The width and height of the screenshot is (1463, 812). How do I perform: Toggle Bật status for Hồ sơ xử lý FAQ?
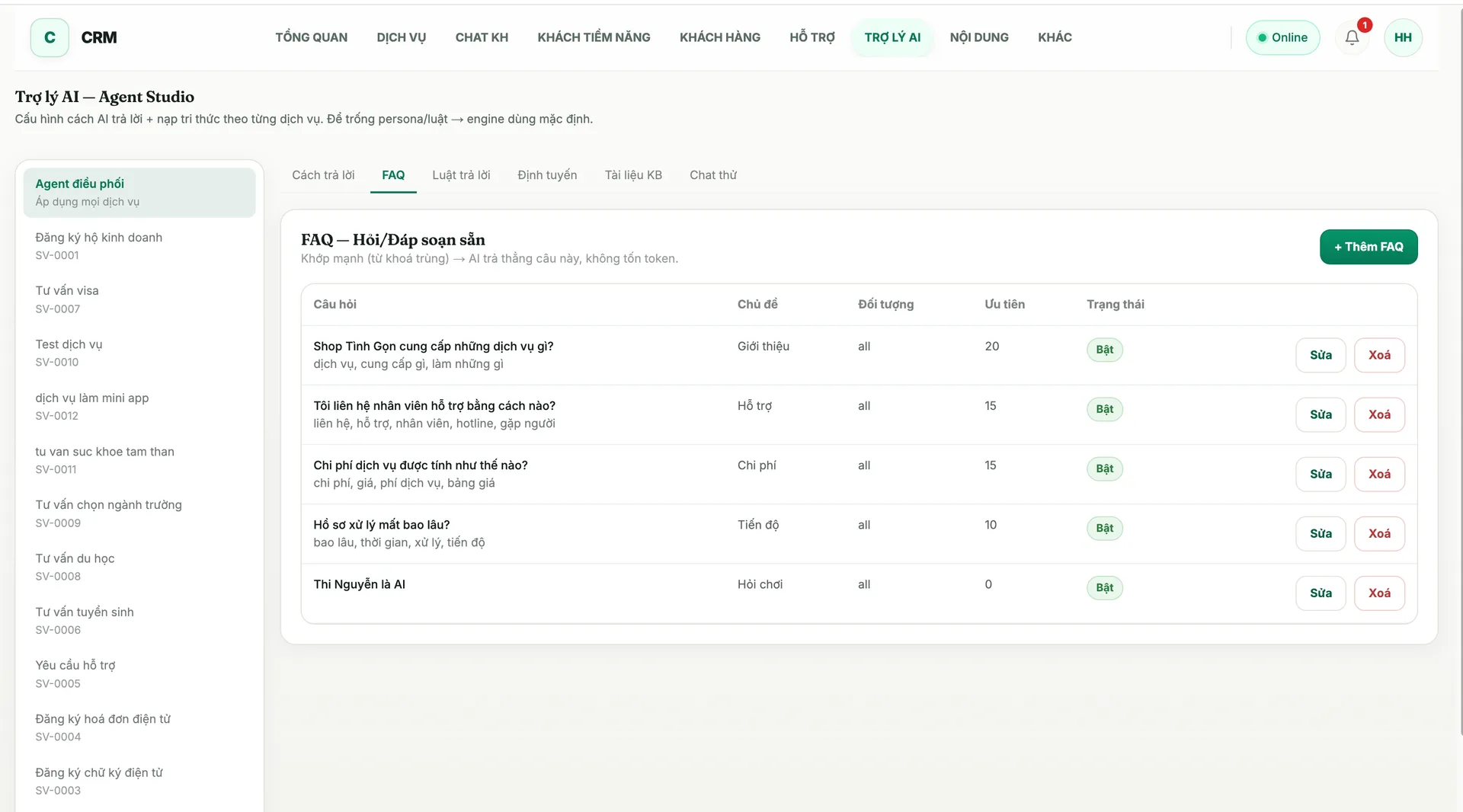1104,528
